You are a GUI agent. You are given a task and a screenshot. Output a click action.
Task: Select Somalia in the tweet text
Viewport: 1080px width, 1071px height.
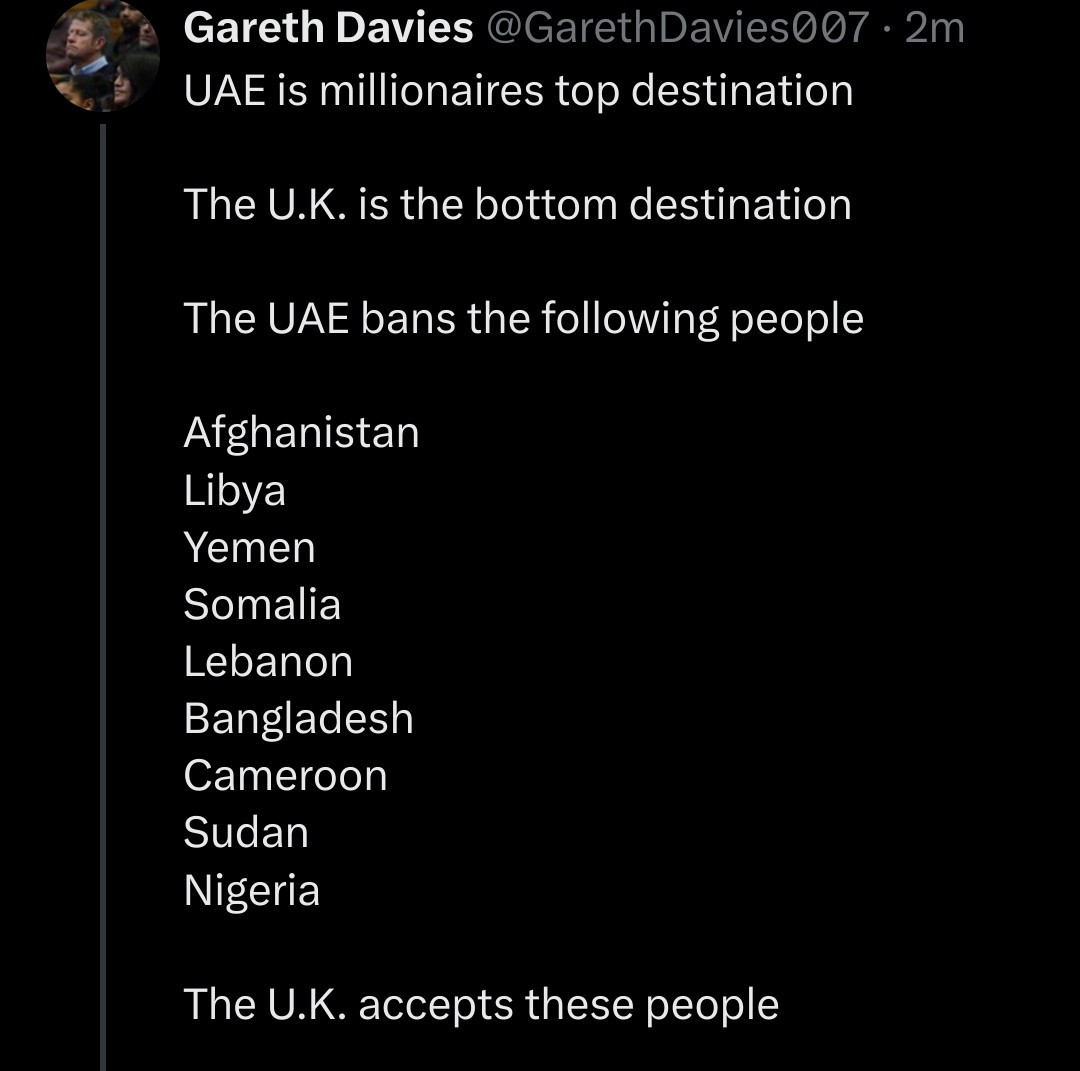[262, 605]
